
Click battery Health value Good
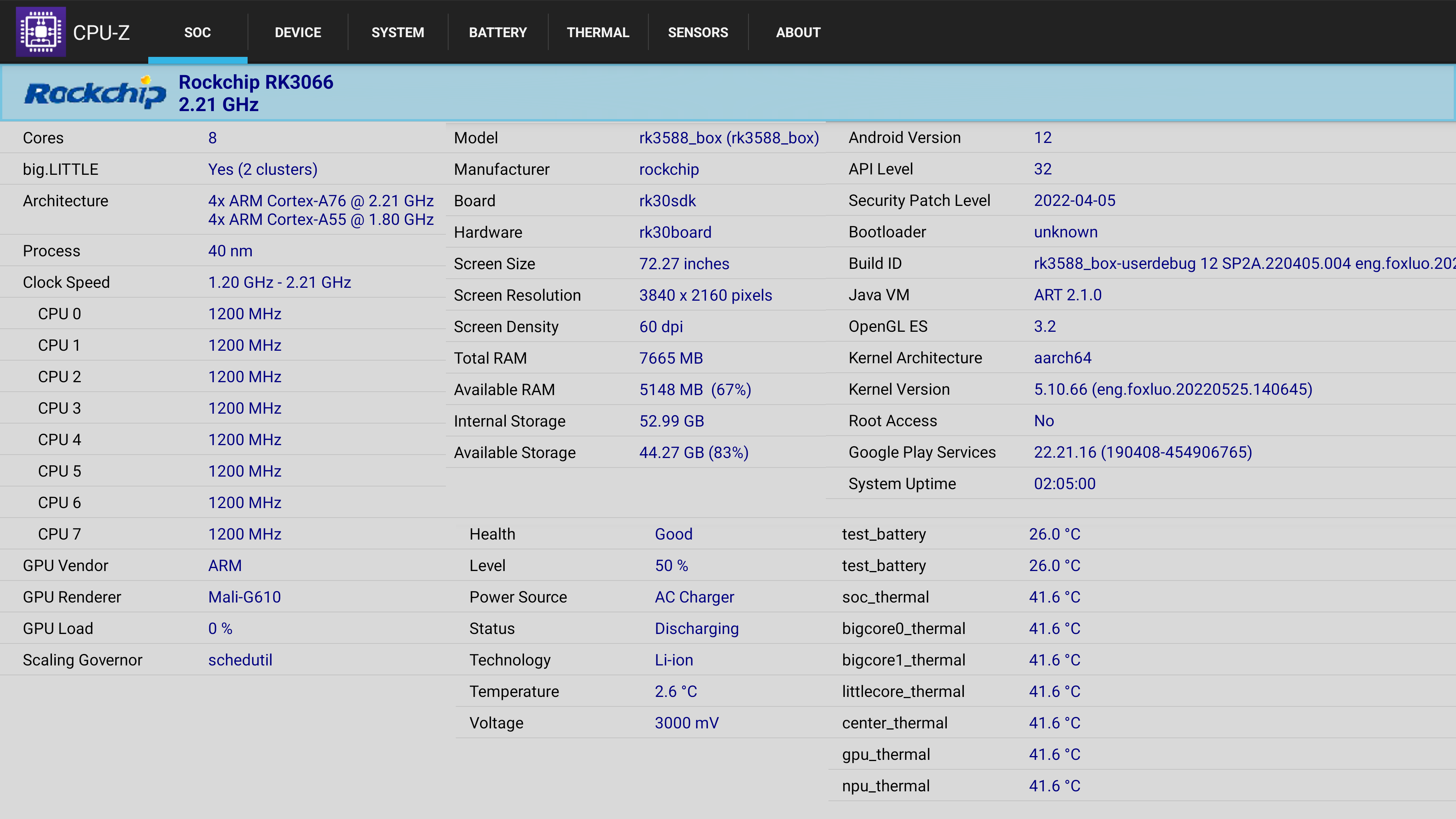(674, 534)
